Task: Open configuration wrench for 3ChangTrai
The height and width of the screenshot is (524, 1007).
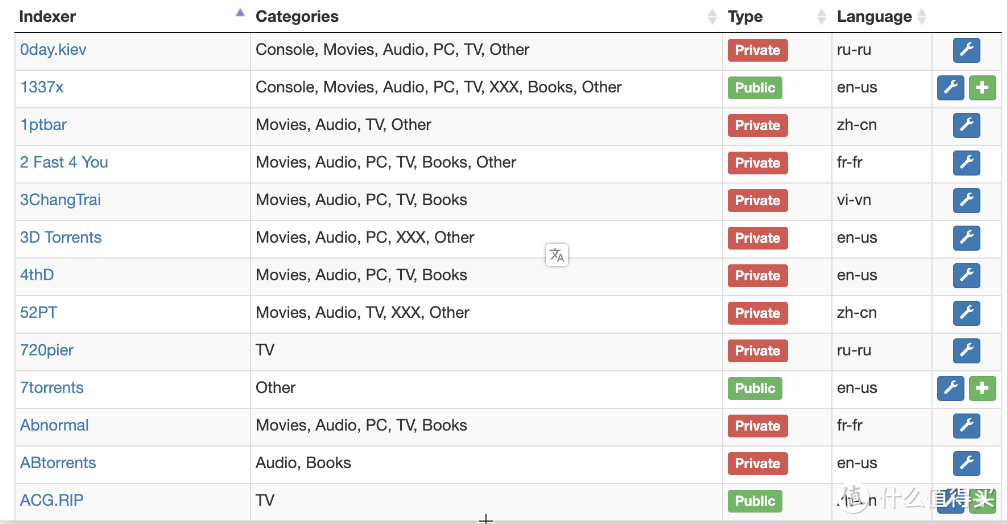Action: tap(966, 200)
